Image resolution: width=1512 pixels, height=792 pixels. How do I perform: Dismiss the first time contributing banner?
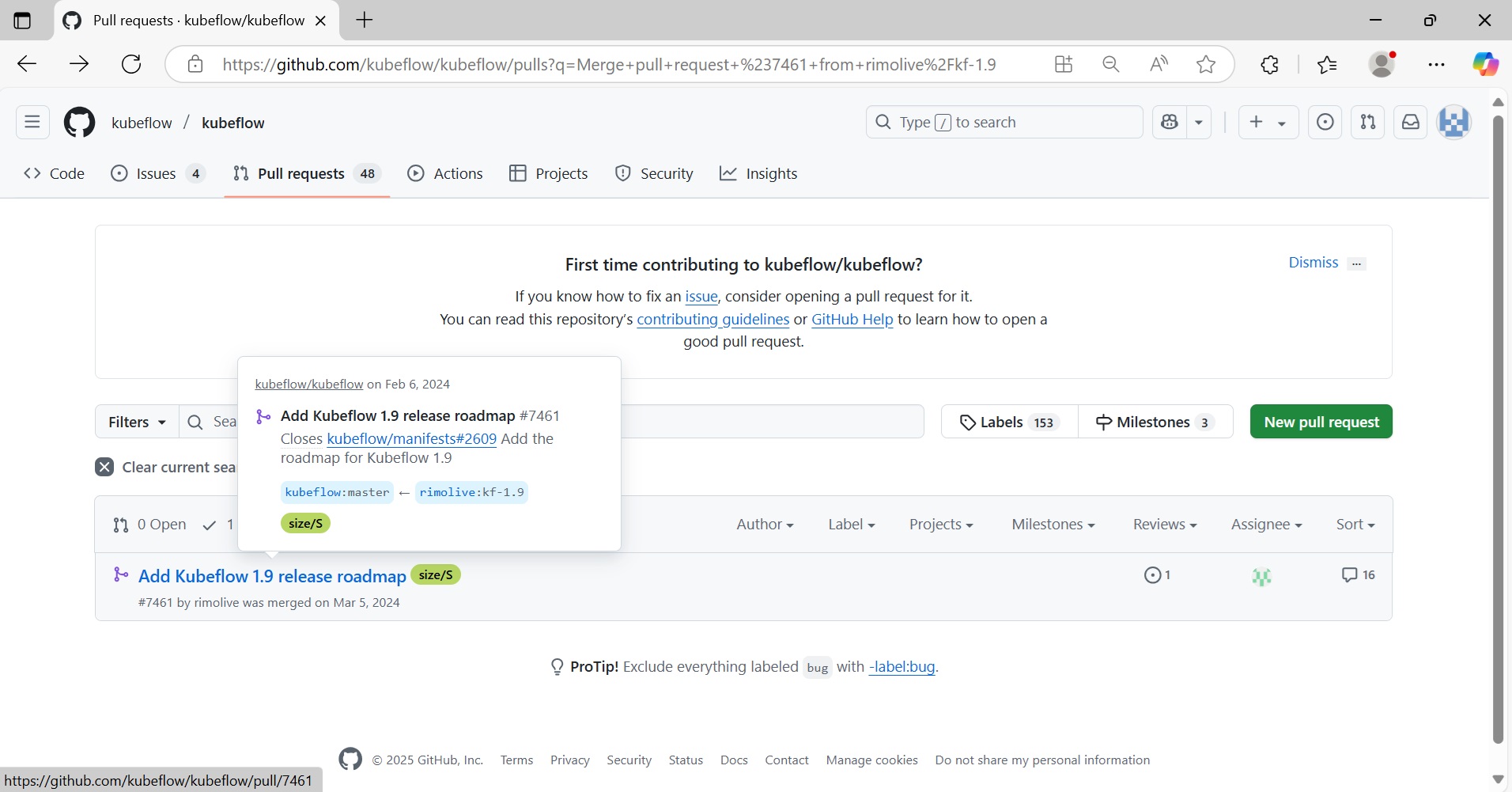click(x=1313, y=263)
